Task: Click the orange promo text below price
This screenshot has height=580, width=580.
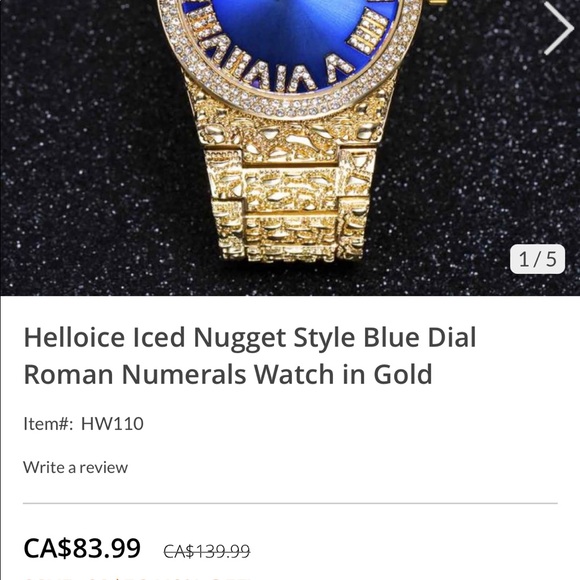Action: [137, 577]
